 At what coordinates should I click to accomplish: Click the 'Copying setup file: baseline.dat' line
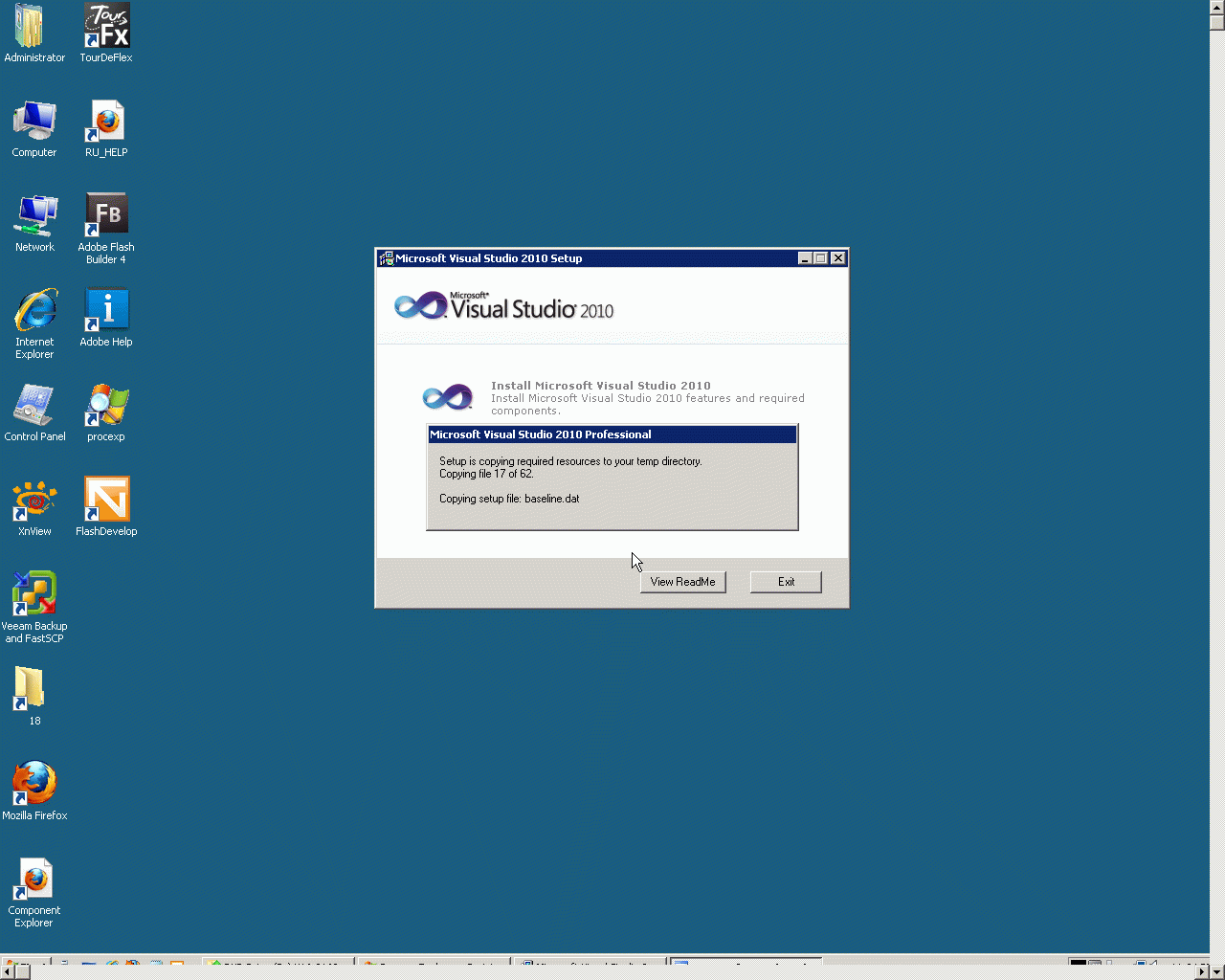pyautogui.click(x=509, y=499)
